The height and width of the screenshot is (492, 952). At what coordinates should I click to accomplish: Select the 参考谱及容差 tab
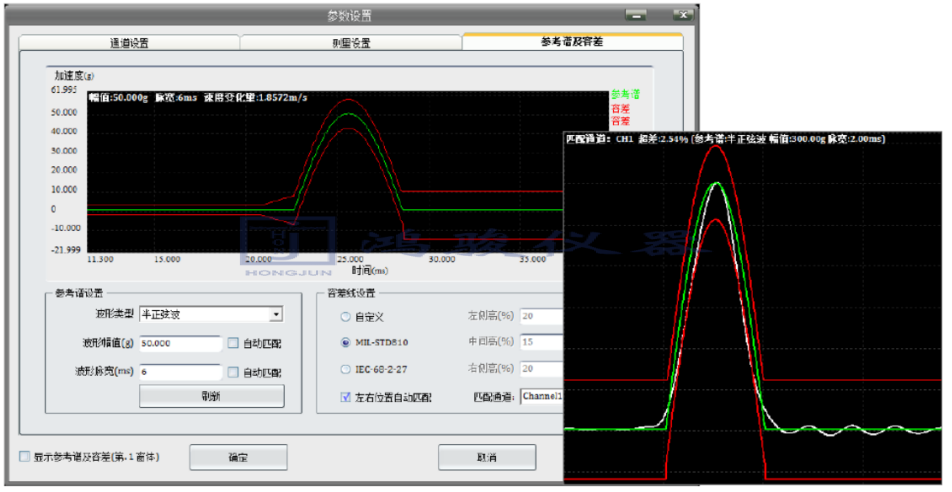572,42
